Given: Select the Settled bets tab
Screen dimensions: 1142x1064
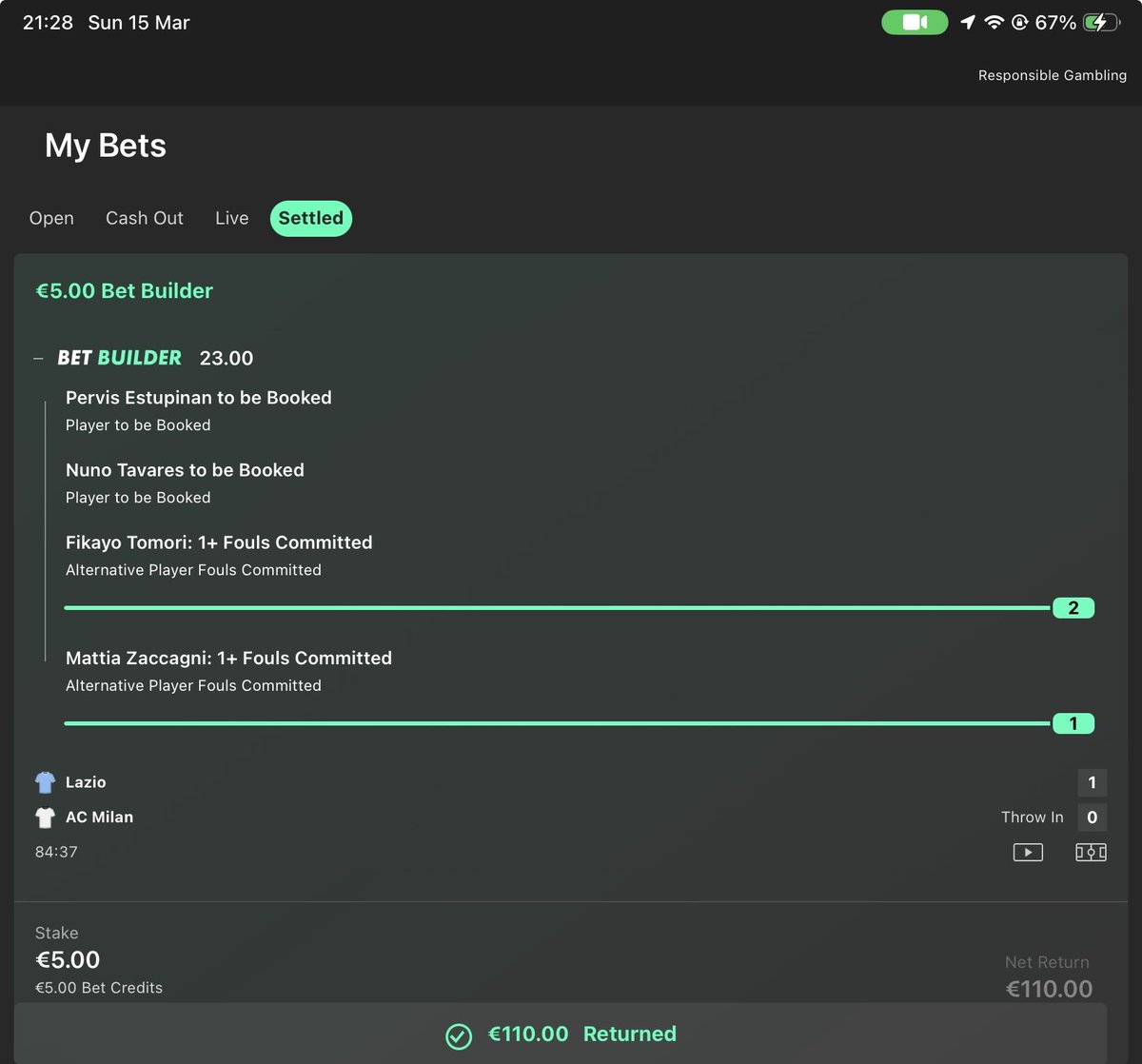Looking at the screenshot, I should pos(311,218).
